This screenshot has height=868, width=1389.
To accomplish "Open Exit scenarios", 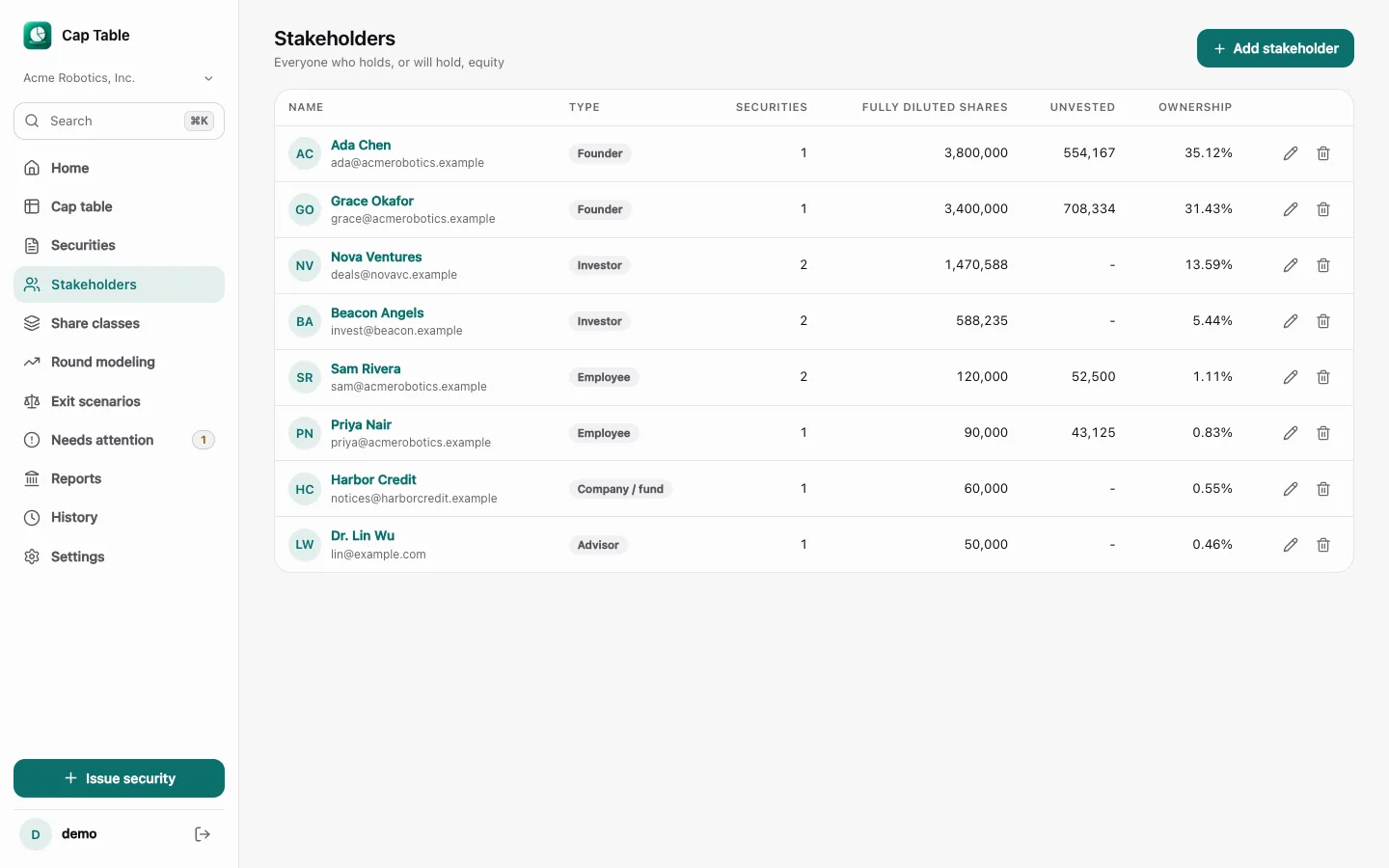I will tap(119, 401).
